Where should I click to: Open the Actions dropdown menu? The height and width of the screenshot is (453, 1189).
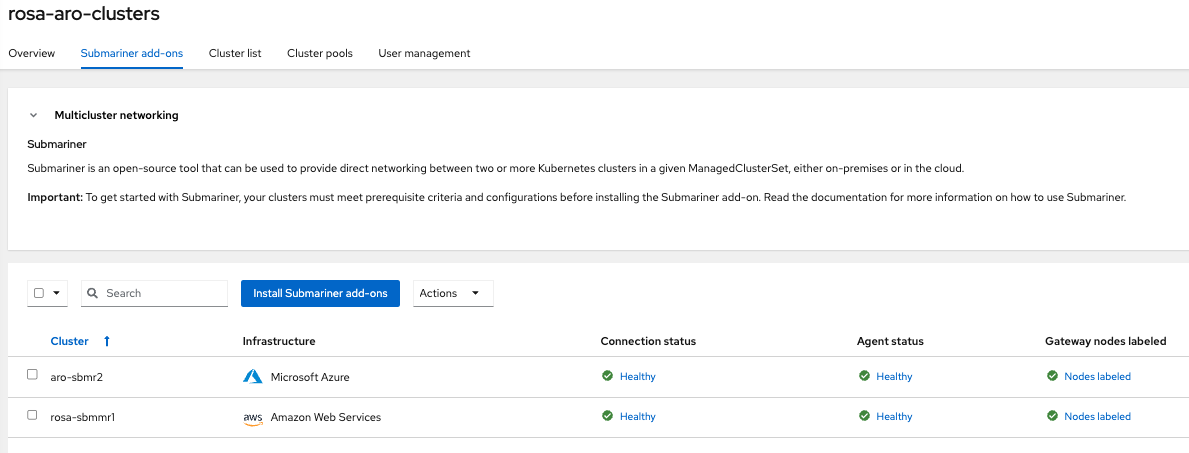(x=452, y=293)
